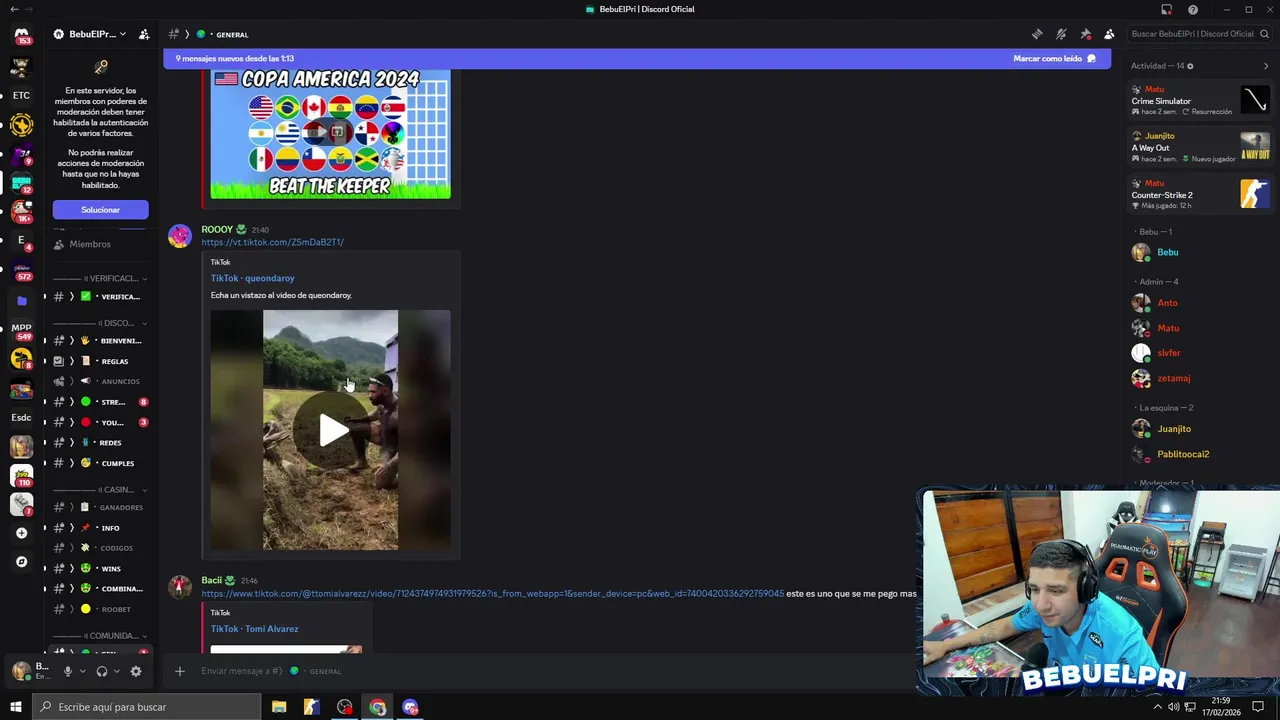
Task: Click the invite people icon beside server name
Action: 144,34
